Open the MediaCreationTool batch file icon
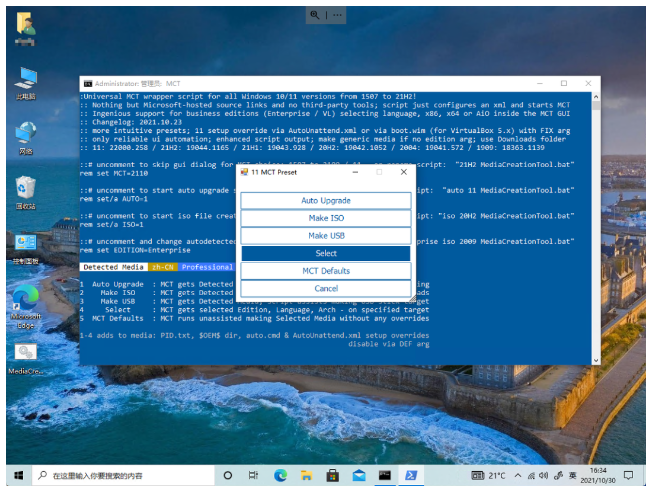Viewport: 653px width, 494px height. 26,355
